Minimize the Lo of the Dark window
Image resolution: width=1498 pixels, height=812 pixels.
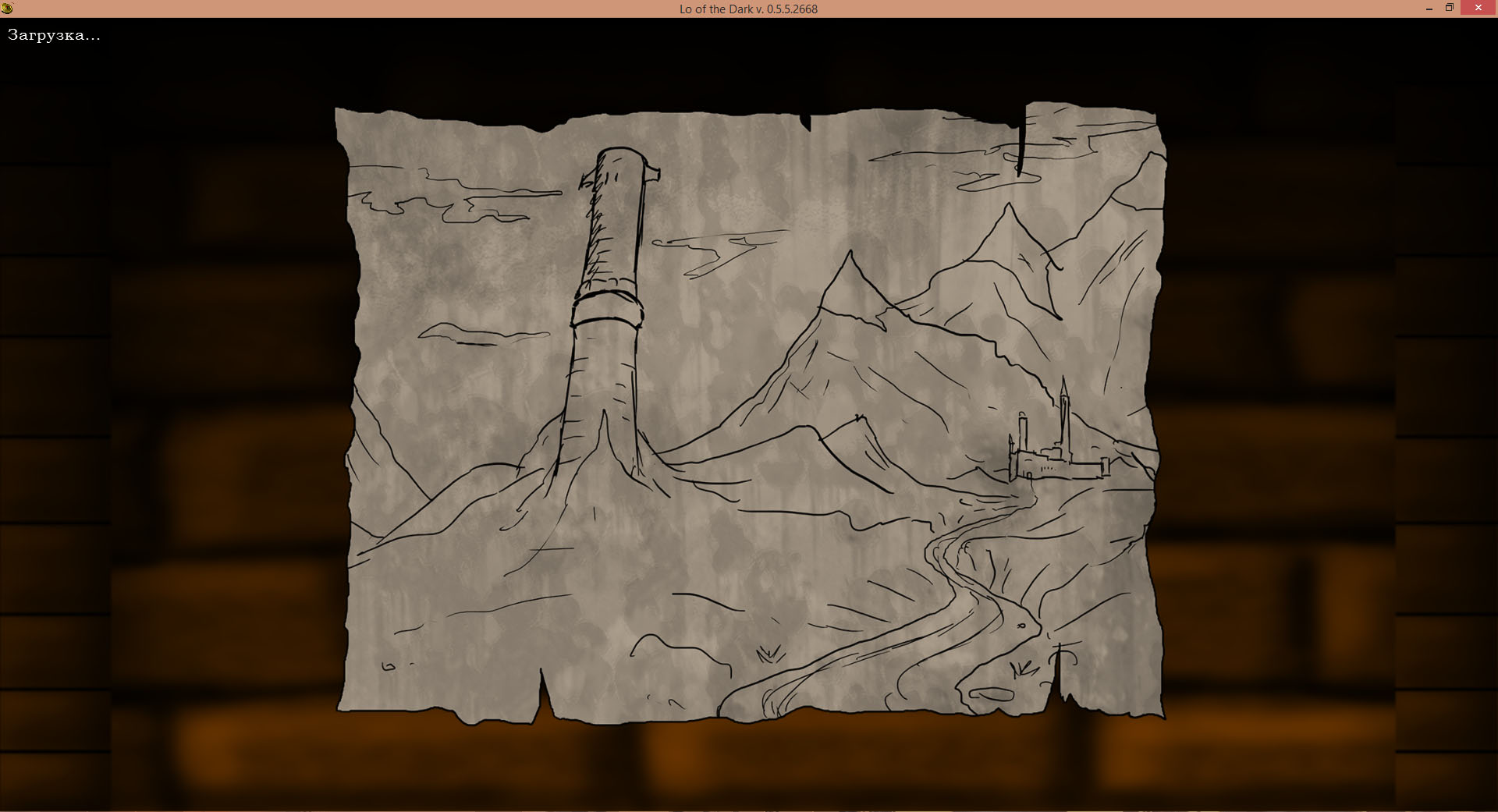tap(1429, 9)
